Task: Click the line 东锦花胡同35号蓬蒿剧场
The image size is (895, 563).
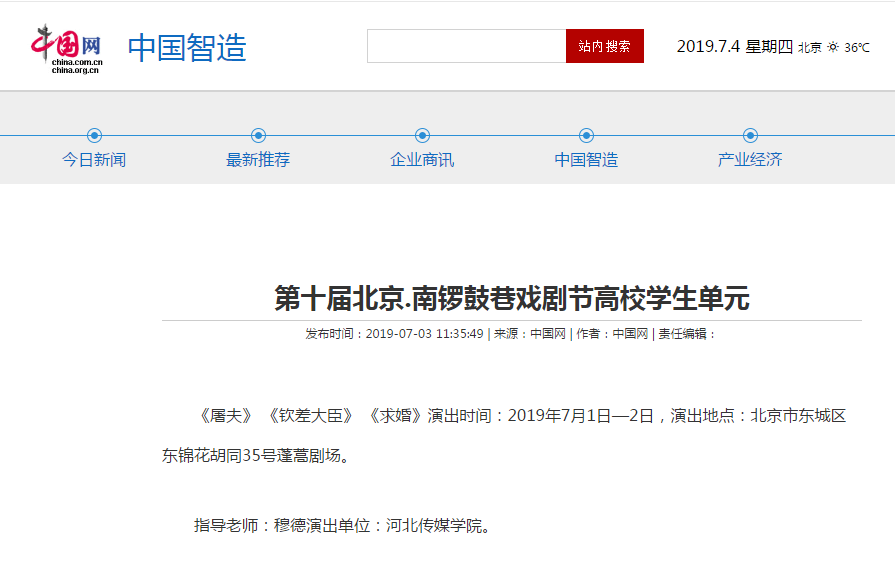Action: click(x=255, y=456)
